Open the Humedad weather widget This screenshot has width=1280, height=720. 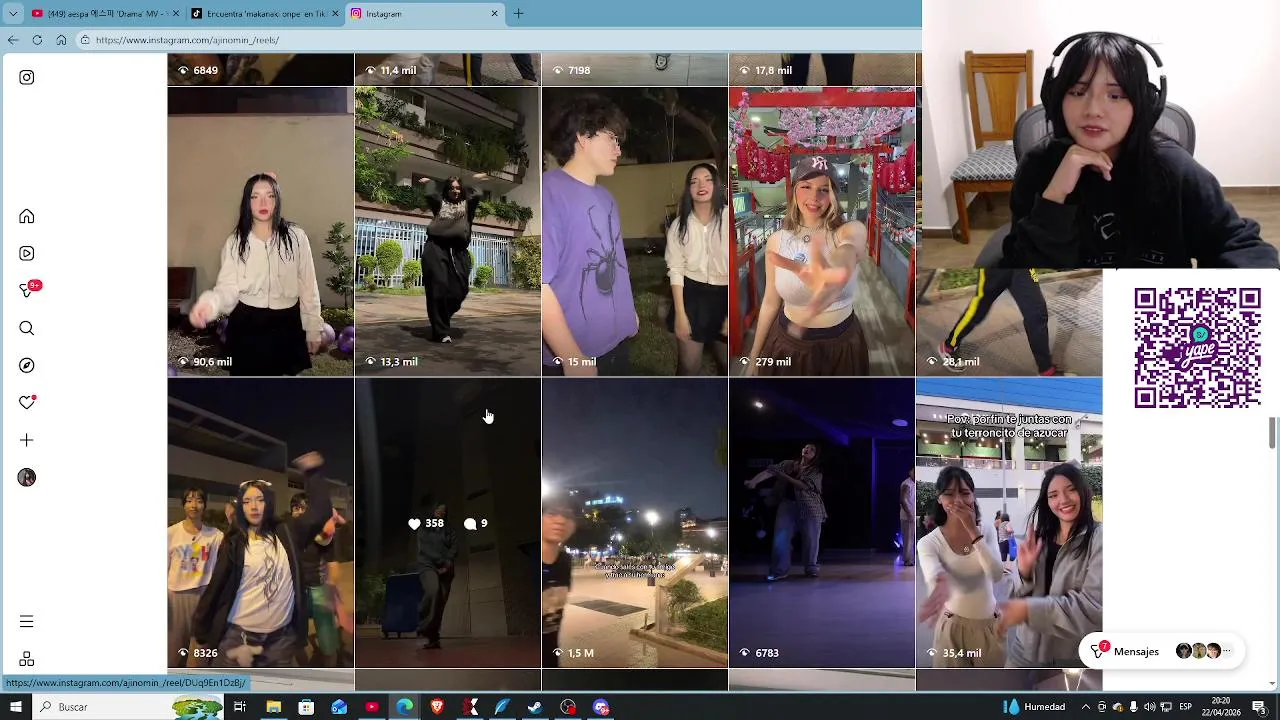[1034, 707]
